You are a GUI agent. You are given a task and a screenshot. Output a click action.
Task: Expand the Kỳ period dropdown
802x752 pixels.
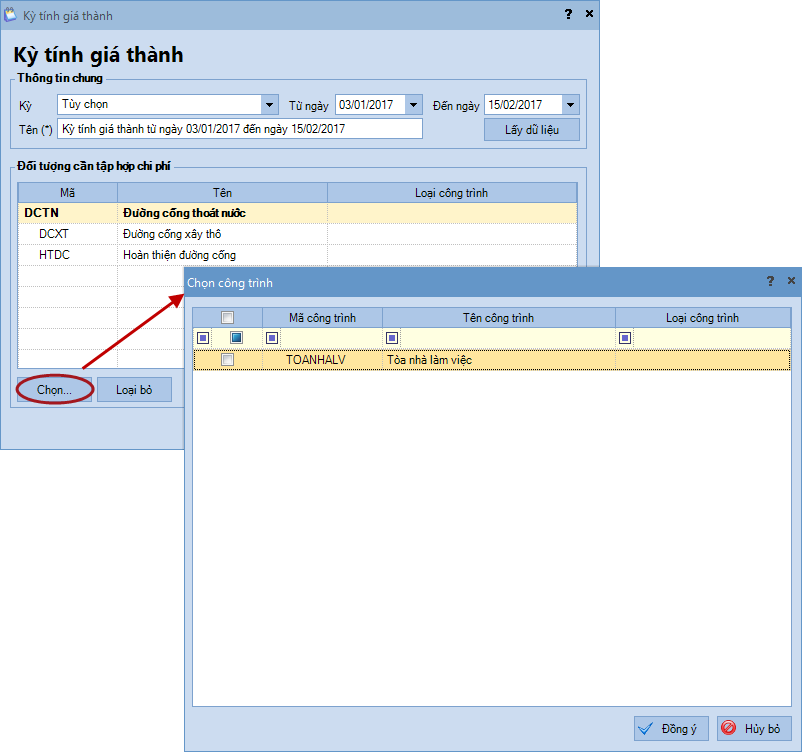click(269, 105)
